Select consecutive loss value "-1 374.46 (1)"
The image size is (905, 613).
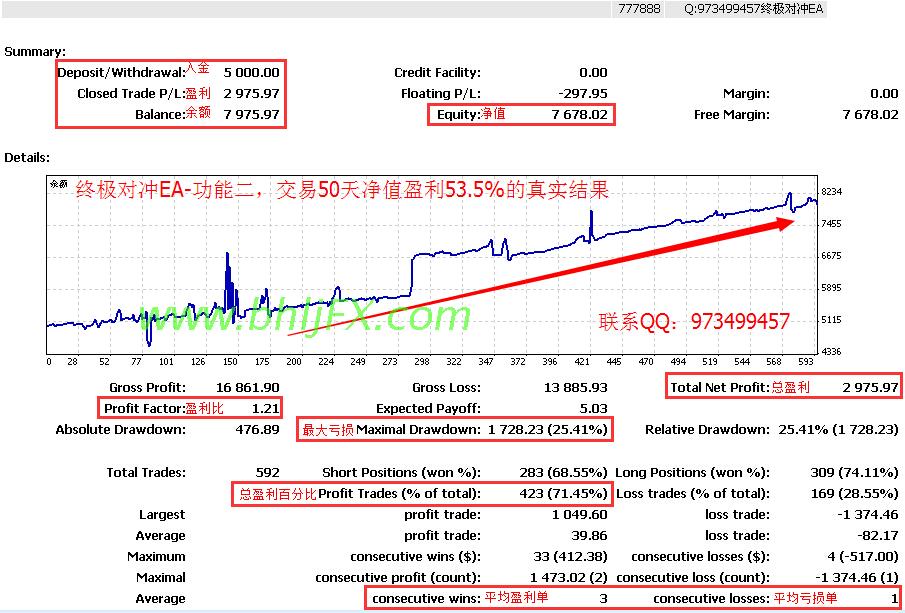click(857, 578)
